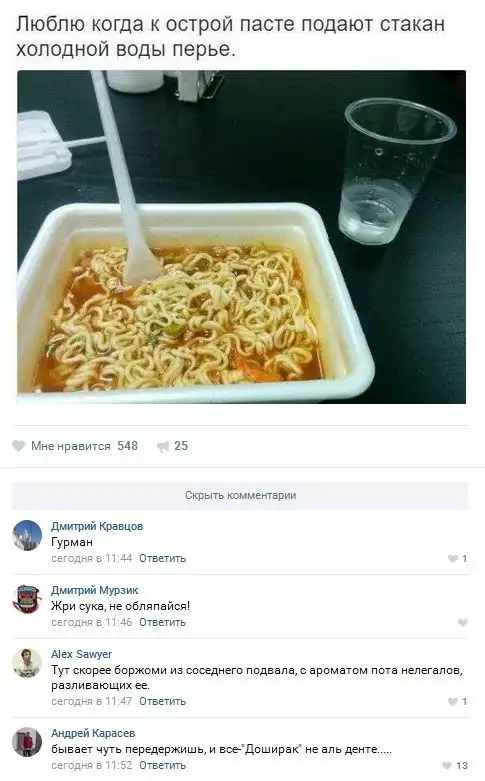The width and height of the screenshot is (485, 781).
Task: Like Дмитрий Мурзик's comment heart
Action: point(463,623)
